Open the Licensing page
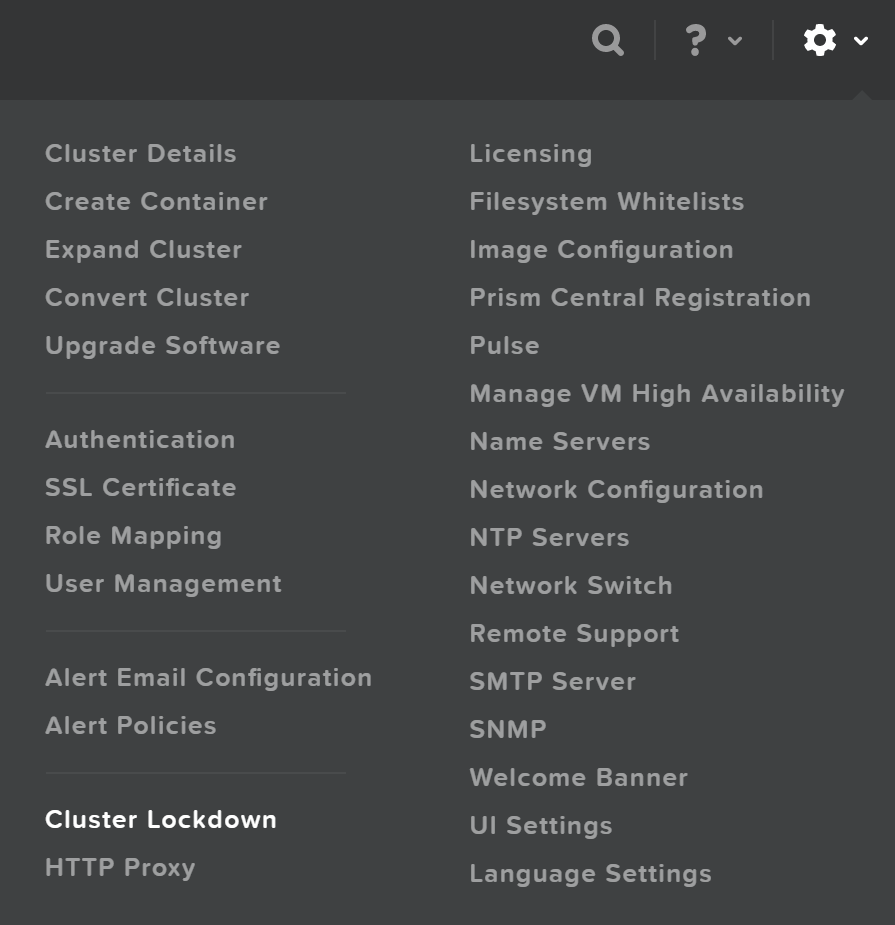Viewport: 895px width, 925px height. (530, 153)
